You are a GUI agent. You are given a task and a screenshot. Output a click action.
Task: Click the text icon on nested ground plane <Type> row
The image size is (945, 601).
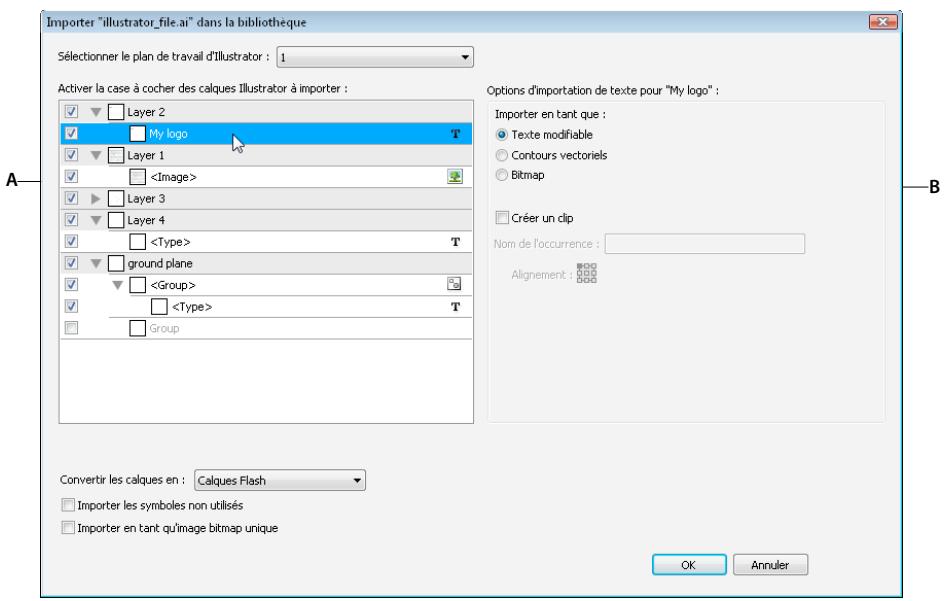point(456,306)
